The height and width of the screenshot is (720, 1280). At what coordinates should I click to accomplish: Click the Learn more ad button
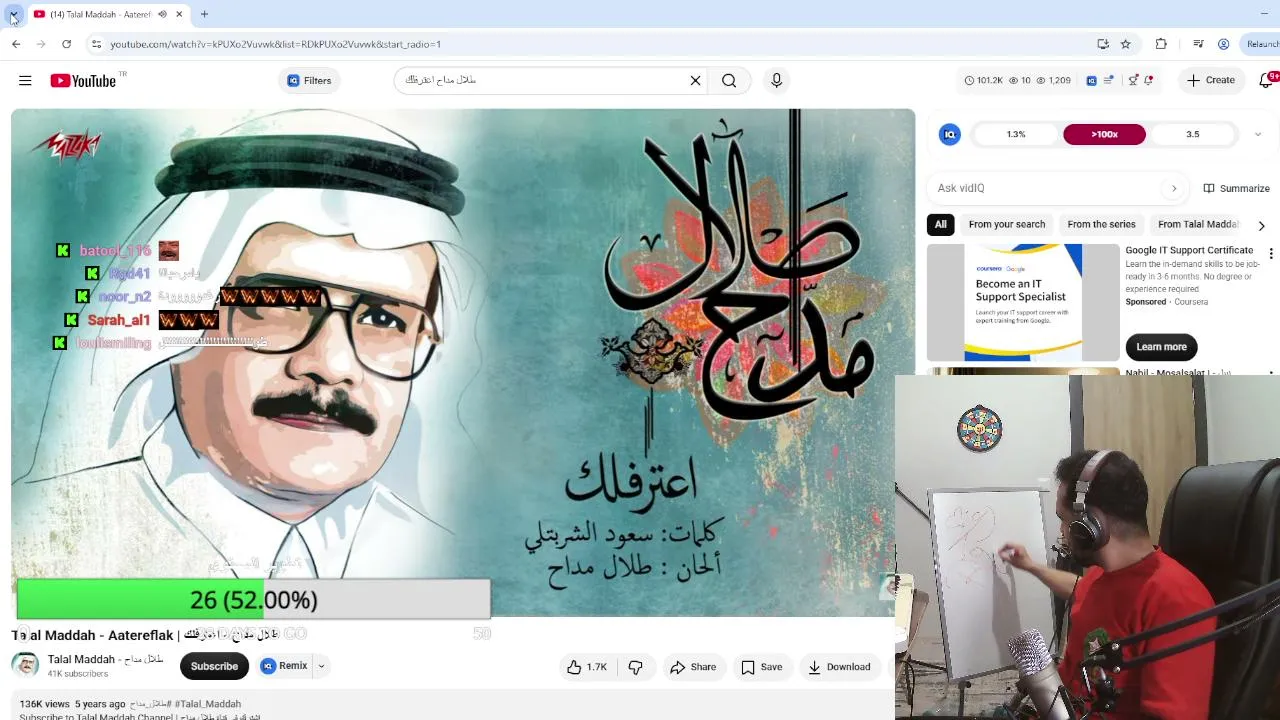[x=1161, y=347]
